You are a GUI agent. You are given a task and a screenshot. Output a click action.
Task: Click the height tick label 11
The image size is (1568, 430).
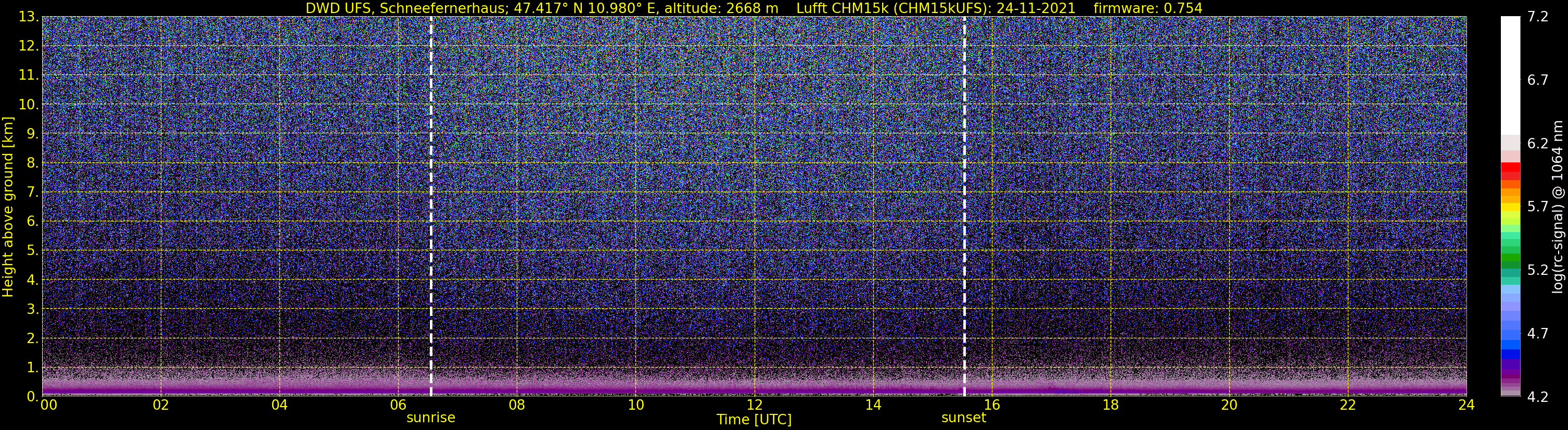tap(28, 75)
